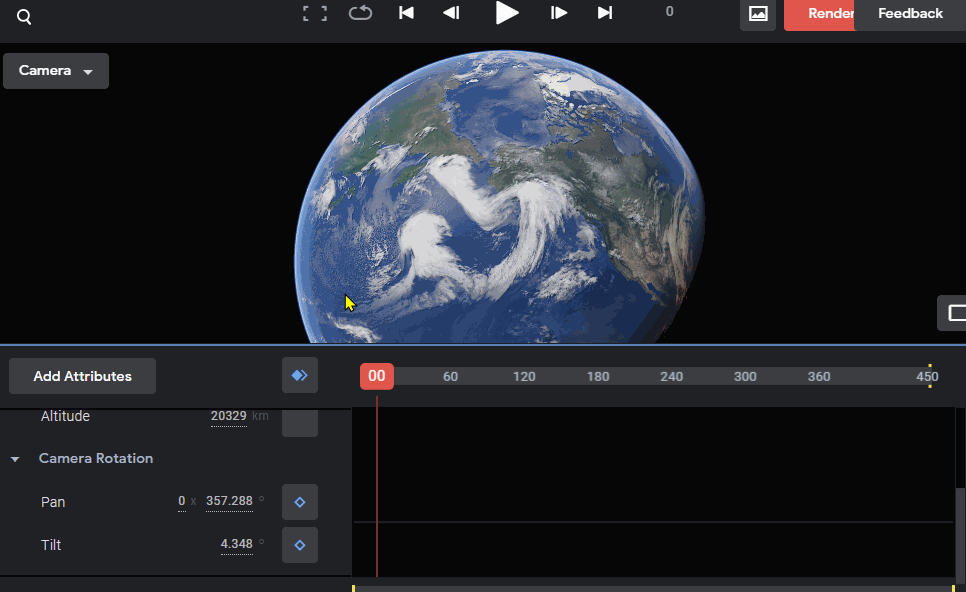The image size is (966, 592).
Task: Jump to first frame button
Action: point(406,13)
